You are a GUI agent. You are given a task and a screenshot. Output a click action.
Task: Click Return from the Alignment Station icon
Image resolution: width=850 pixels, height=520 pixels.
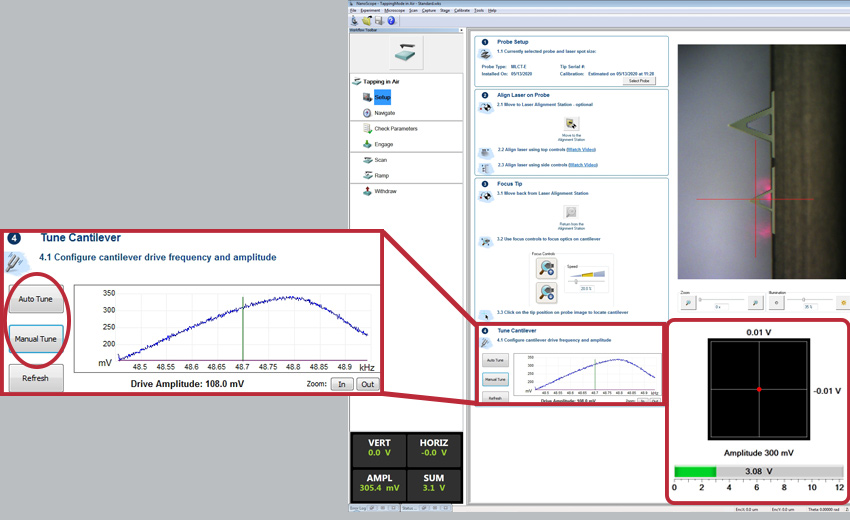tap(571, 212)
